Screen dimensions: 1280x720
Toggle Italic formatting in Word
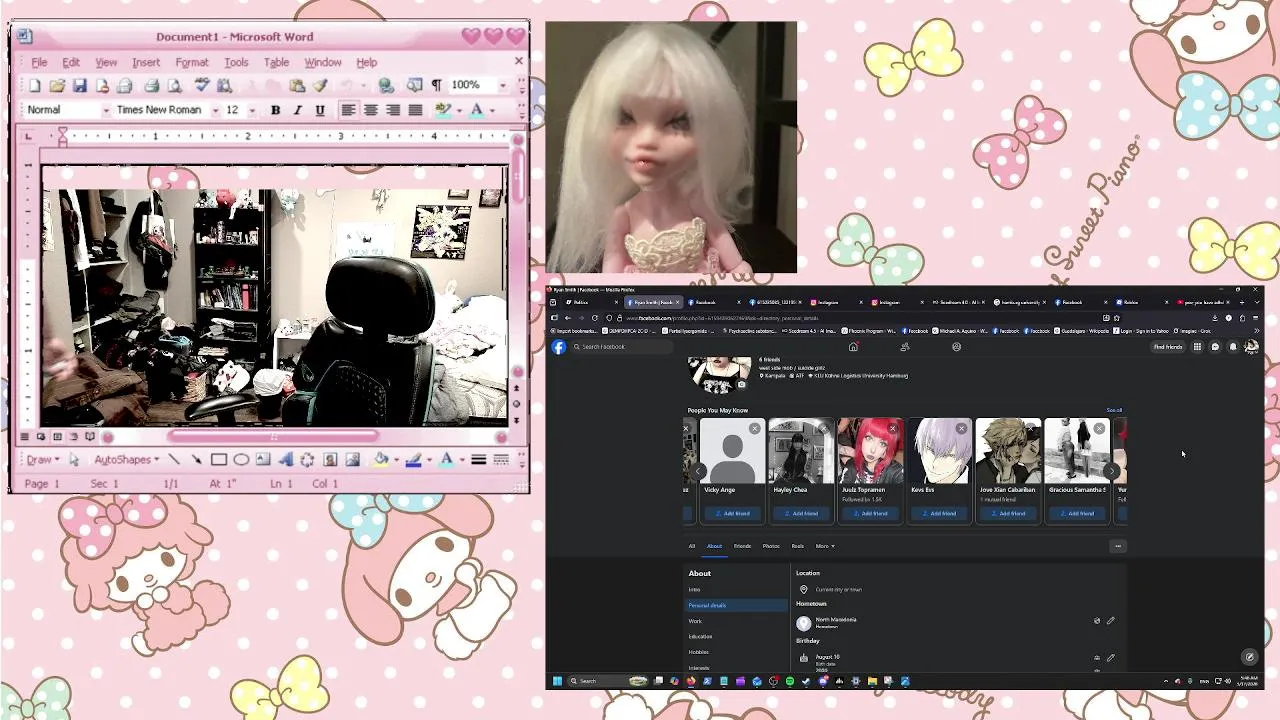tap(297, 110)
